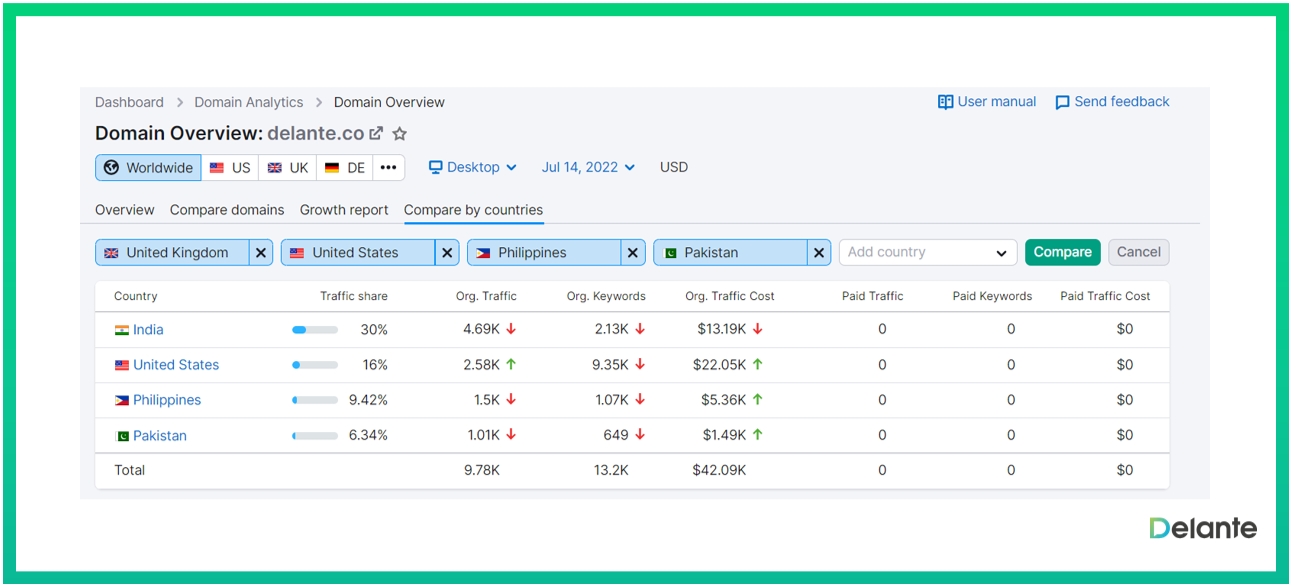Click the 9.35K keywords value
The width and height of the screenshot is (1292, 584).
(x=610, y=365)
